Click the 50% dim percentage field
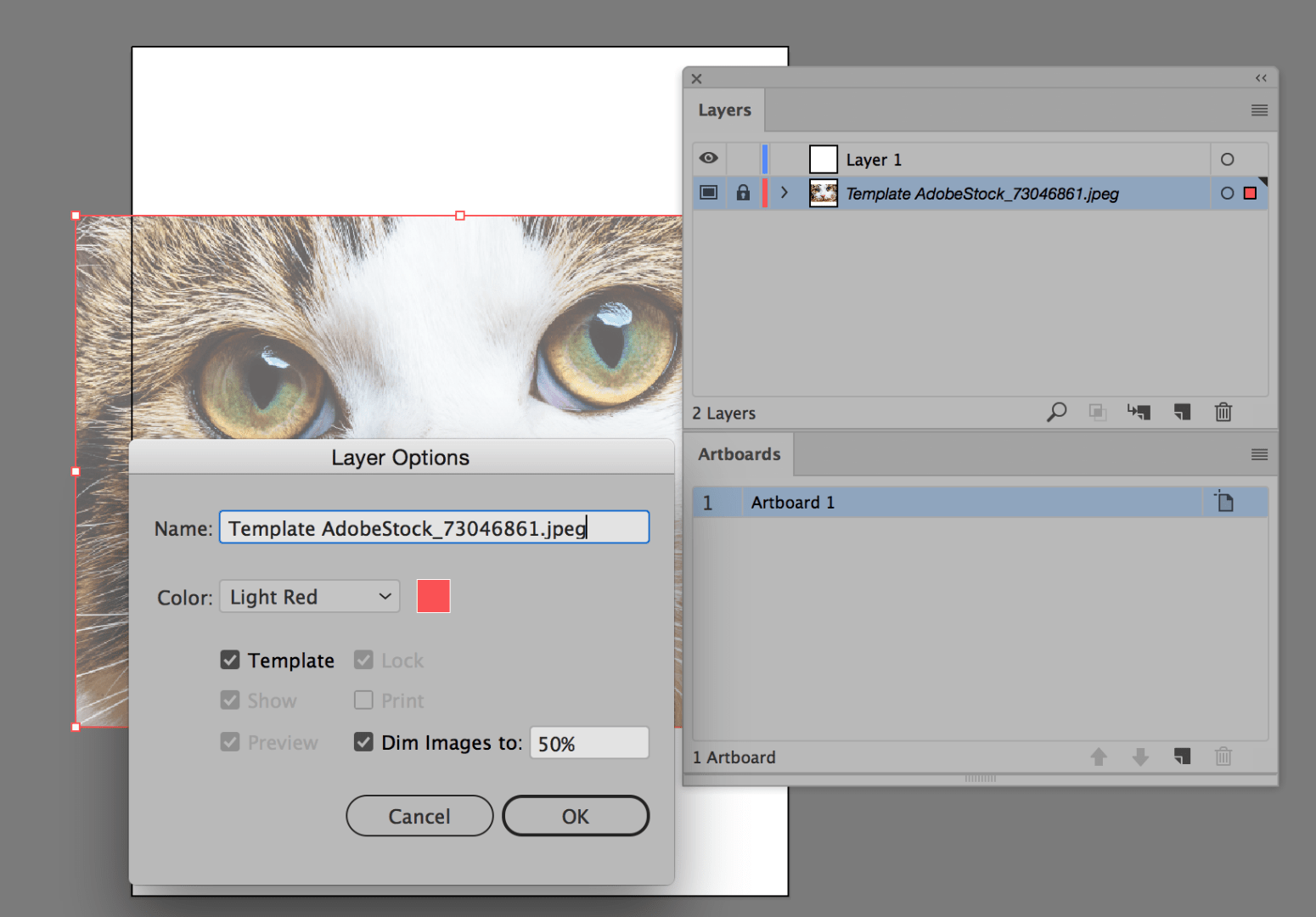Screen dimensions: 1316x917 click(x=588, y=742)
